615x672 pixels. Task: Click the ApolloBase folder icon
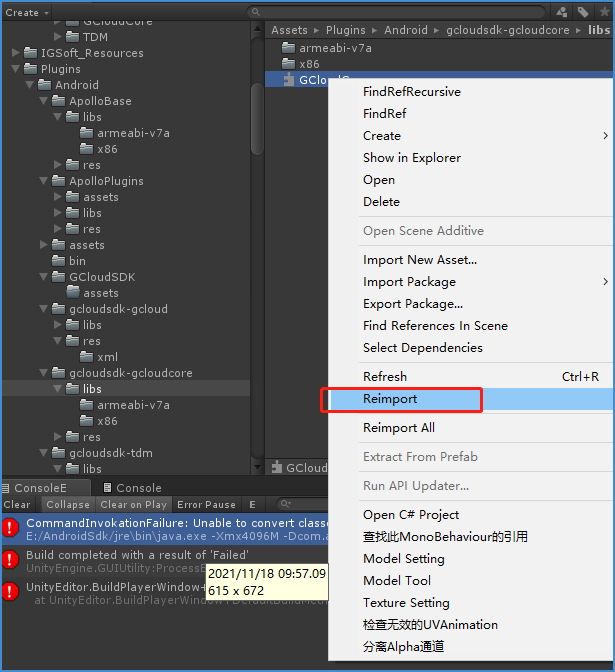coord(59,101)
